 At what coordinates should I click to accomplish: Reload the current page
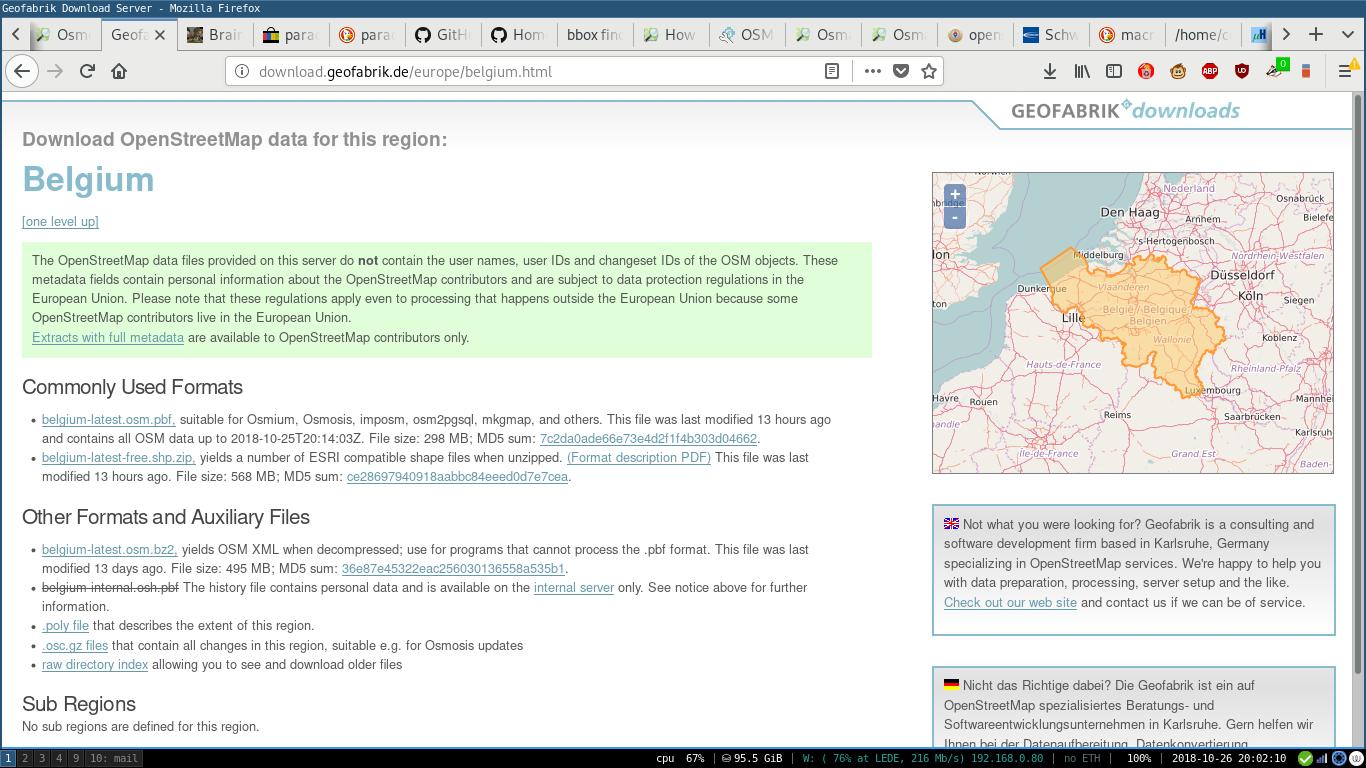tap(87, 71)
